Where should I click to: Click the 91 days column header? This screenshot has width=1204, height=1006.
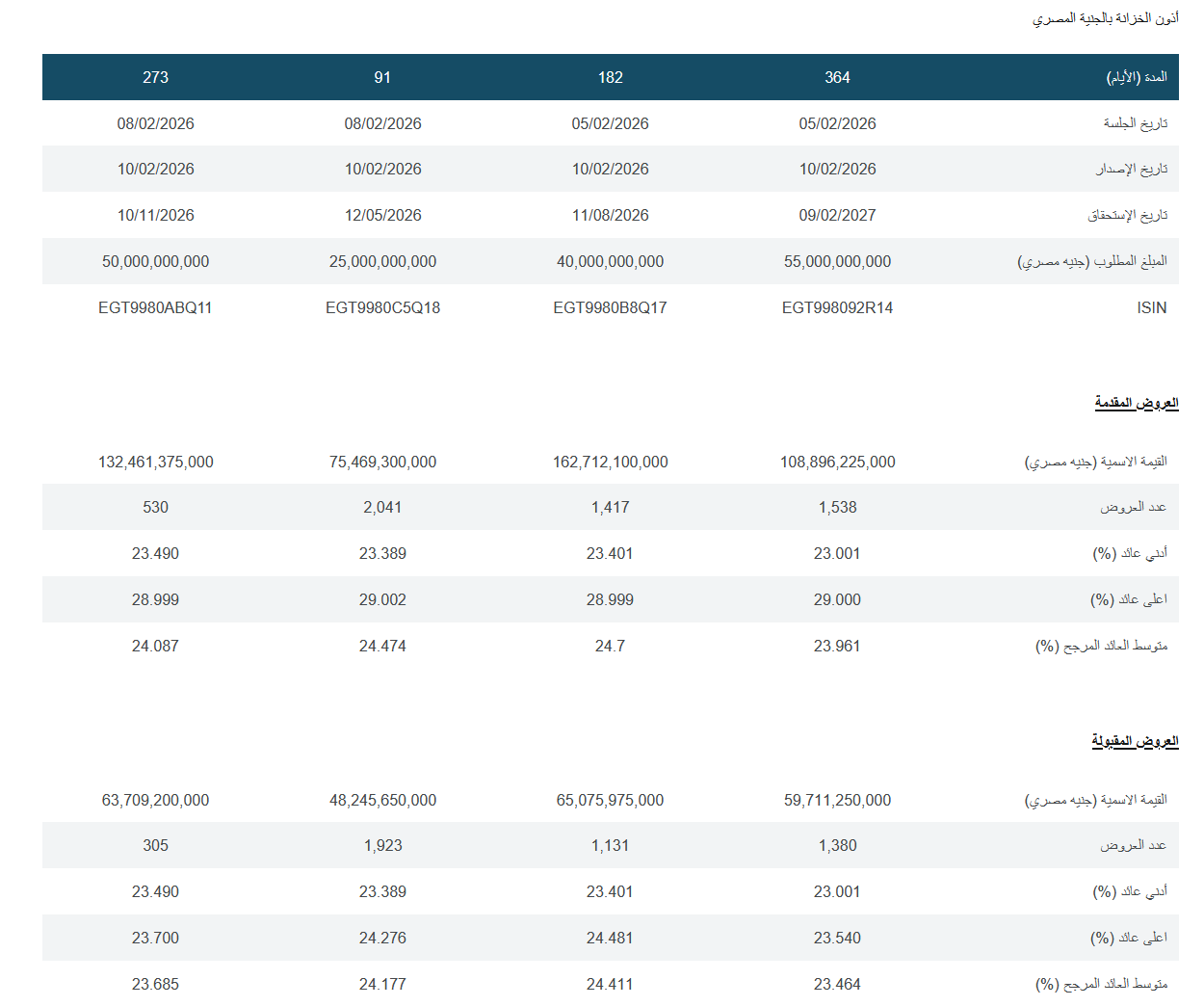(x=382, y=77)
